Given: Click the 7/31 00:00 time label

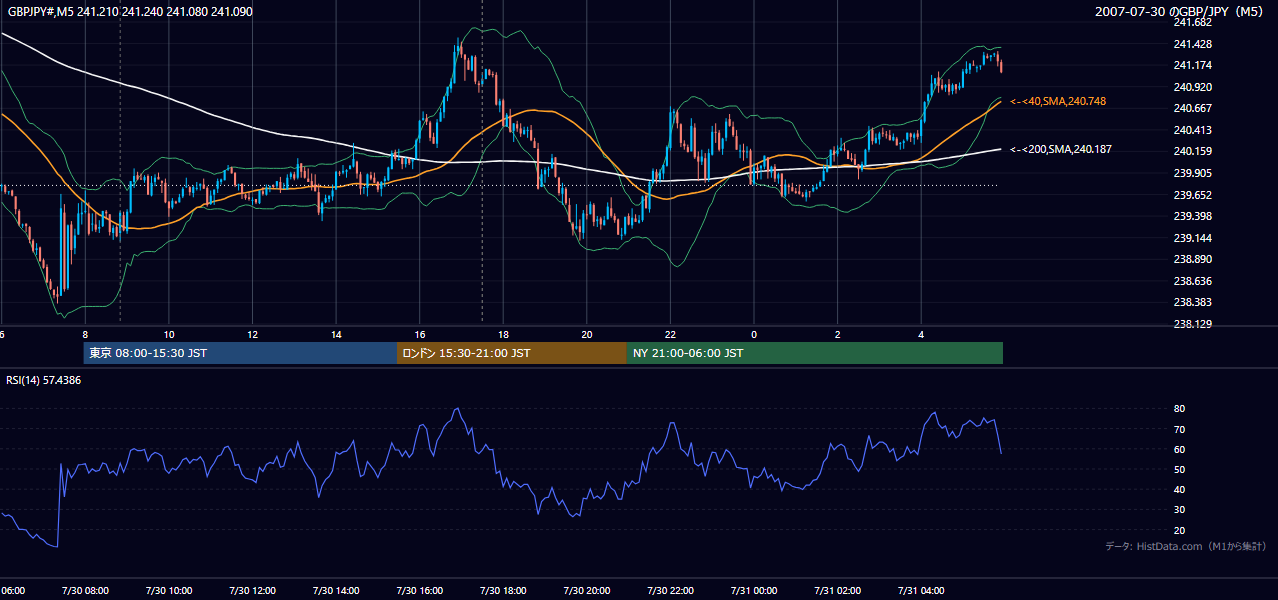Looking at the screenshot, I should [754, 591].
